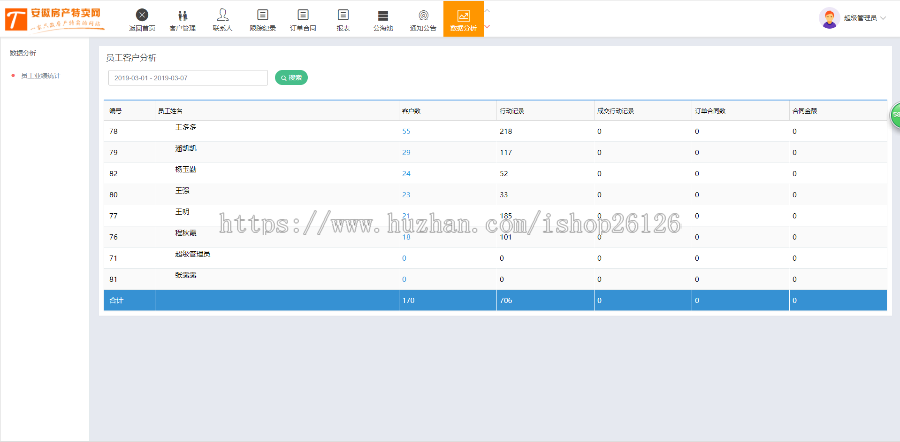Click the up chevron beside the nav bar
Screen dimensions: 900x442
pyautogui.click(x=487, y=10)
